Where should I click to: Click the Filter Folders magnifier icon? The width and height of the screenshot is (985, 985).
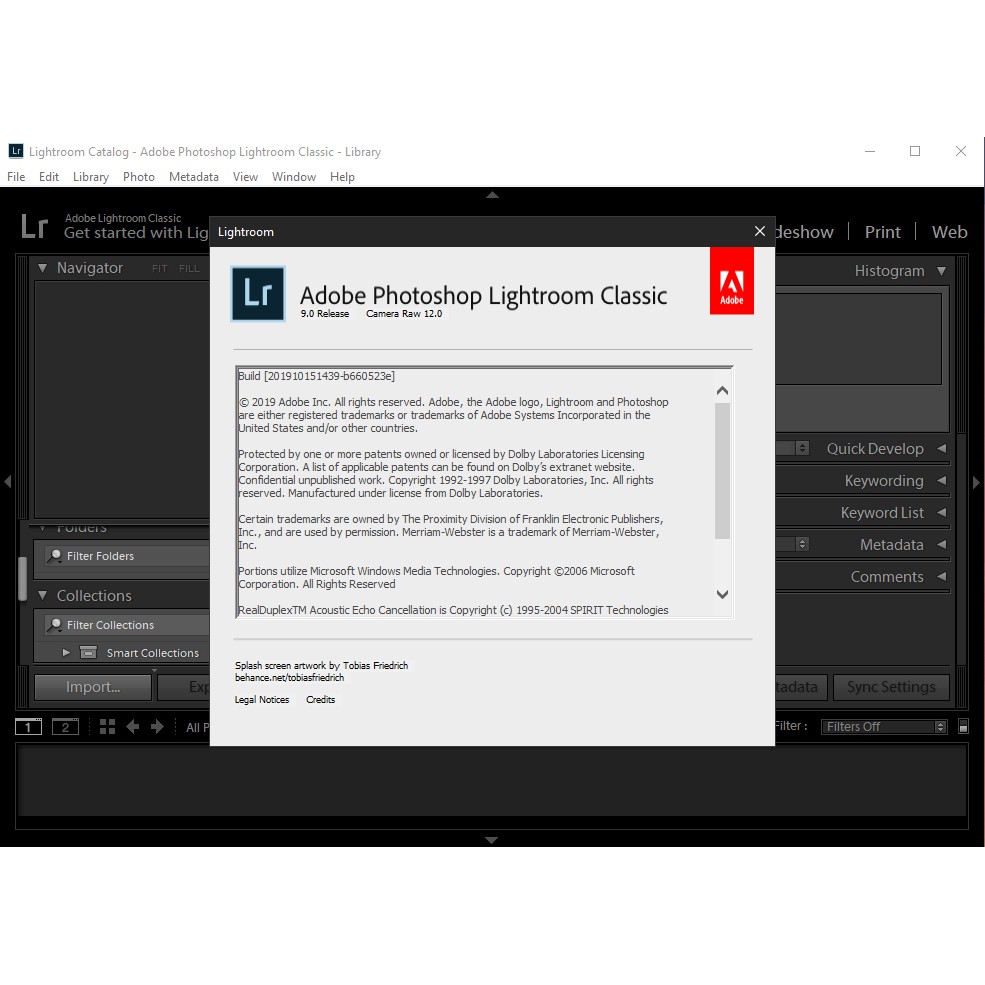55,556
